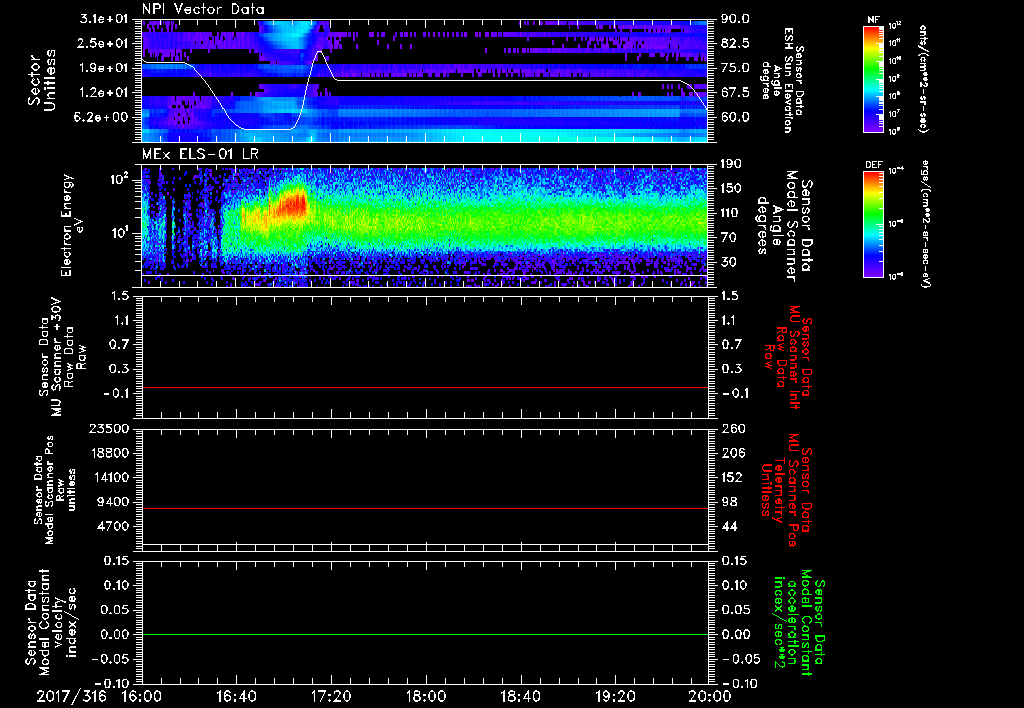
Task: Click the "18:40" time axis label
Action: click(x=520, y=696)
